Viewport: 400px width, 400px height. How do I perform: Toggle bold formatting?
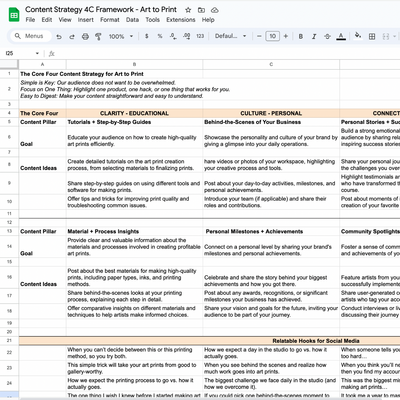click(301, 36)
